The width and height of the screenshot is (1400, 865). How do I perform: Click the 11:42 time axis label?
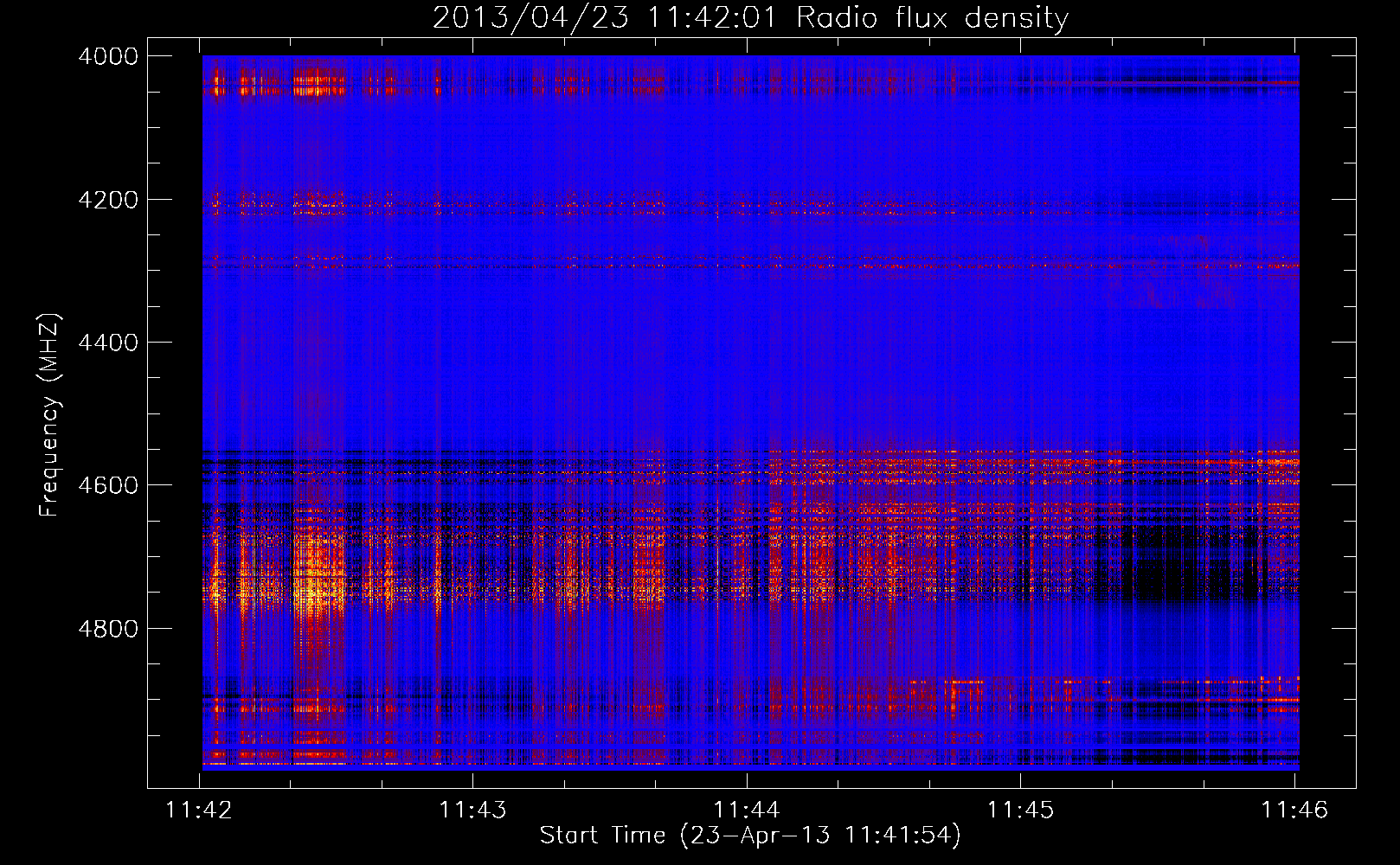pos(199,811)
